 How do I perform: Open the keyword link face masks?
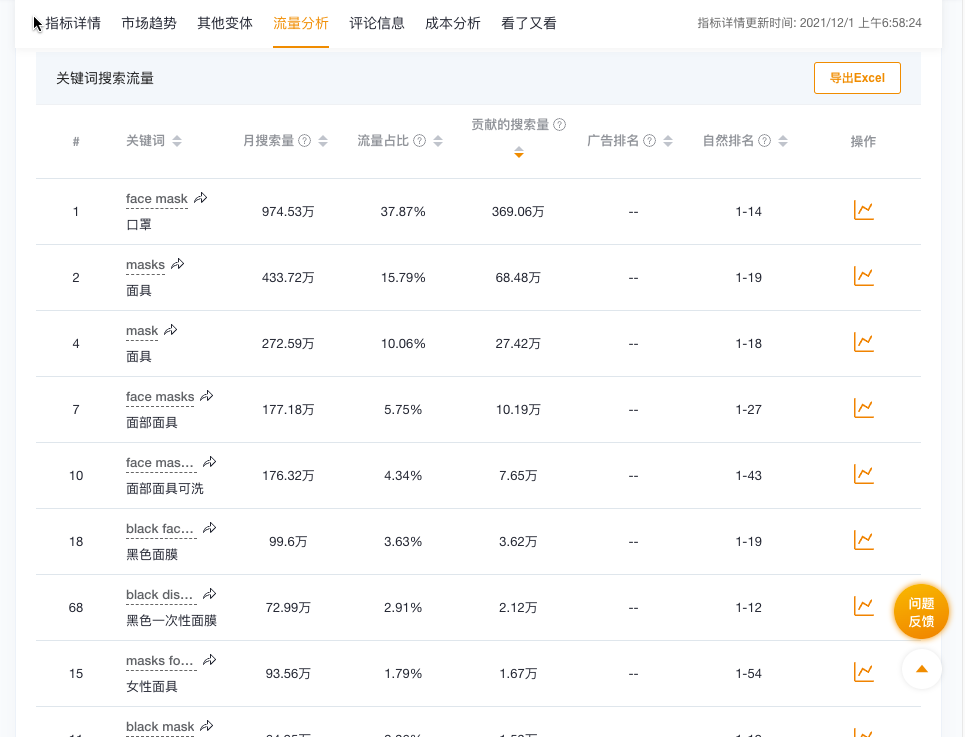click(x=159, y=396)
